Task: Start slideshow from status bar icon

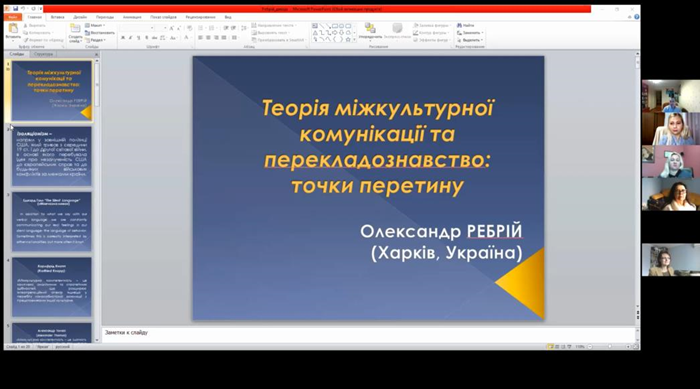Action: coord(569,347)
